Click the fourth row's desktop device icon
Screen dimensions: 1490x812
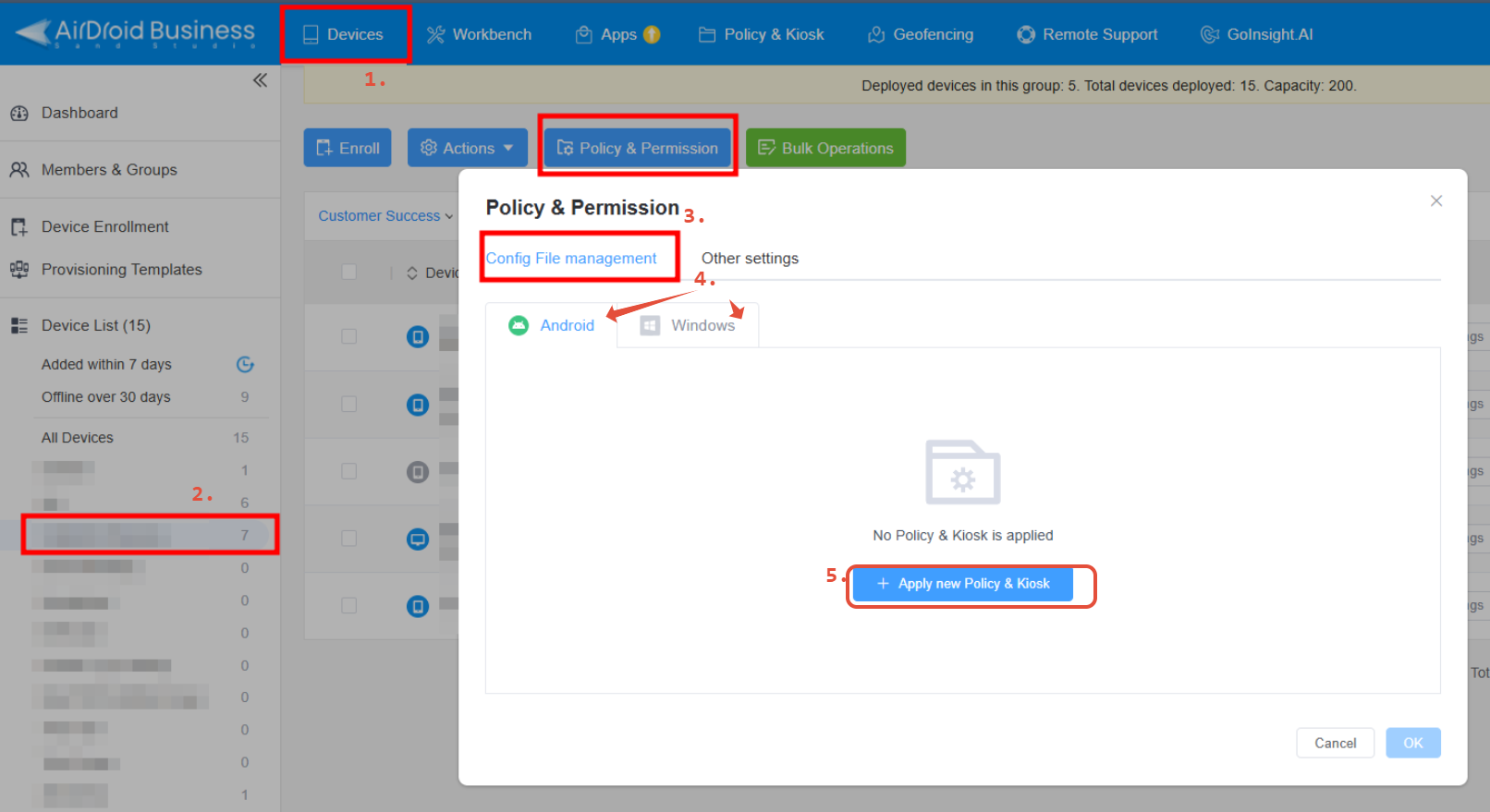click(x=418, y=539)
